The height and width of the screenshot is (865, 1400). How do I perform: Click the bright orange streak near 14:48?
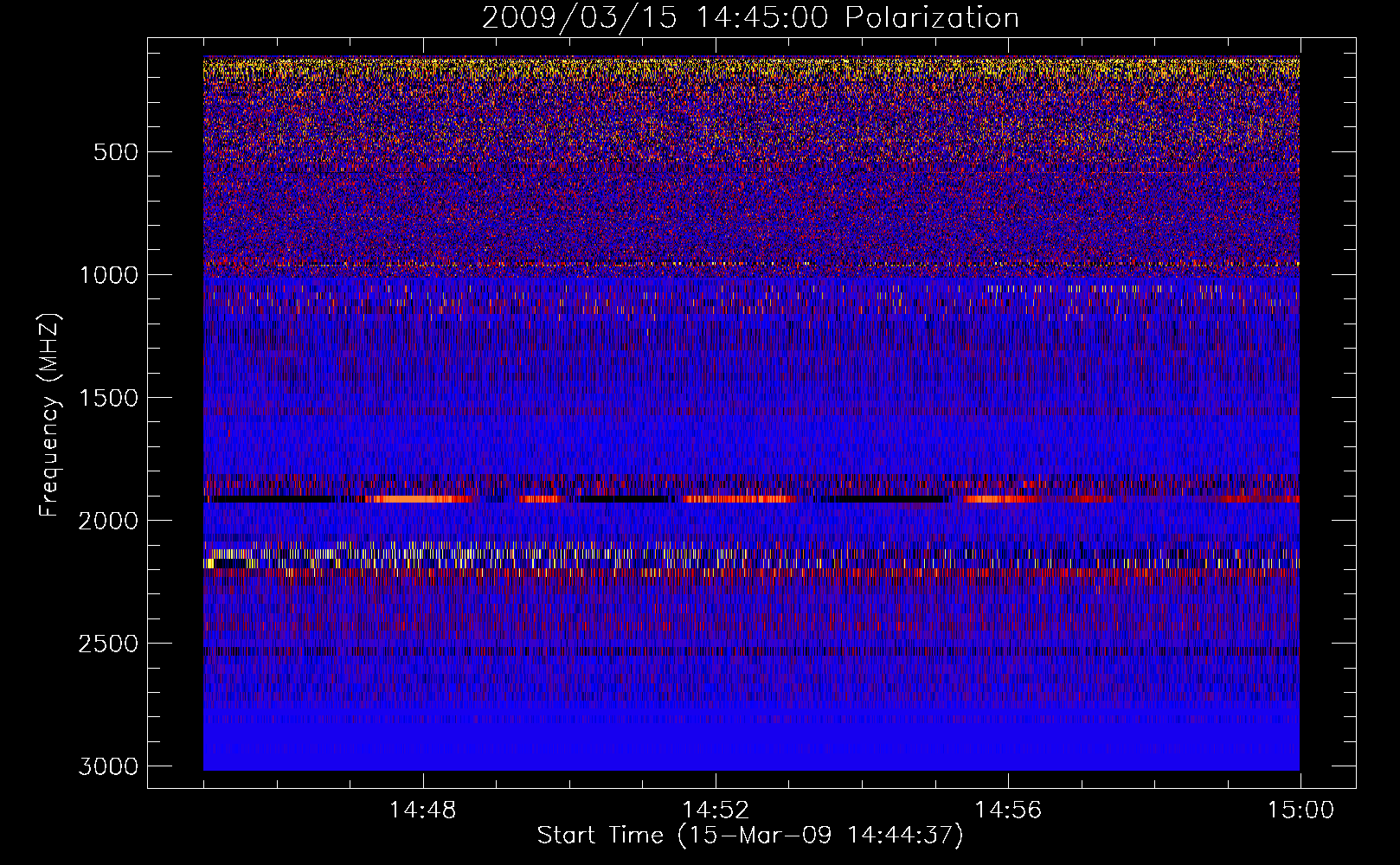(x=415, y=499)
